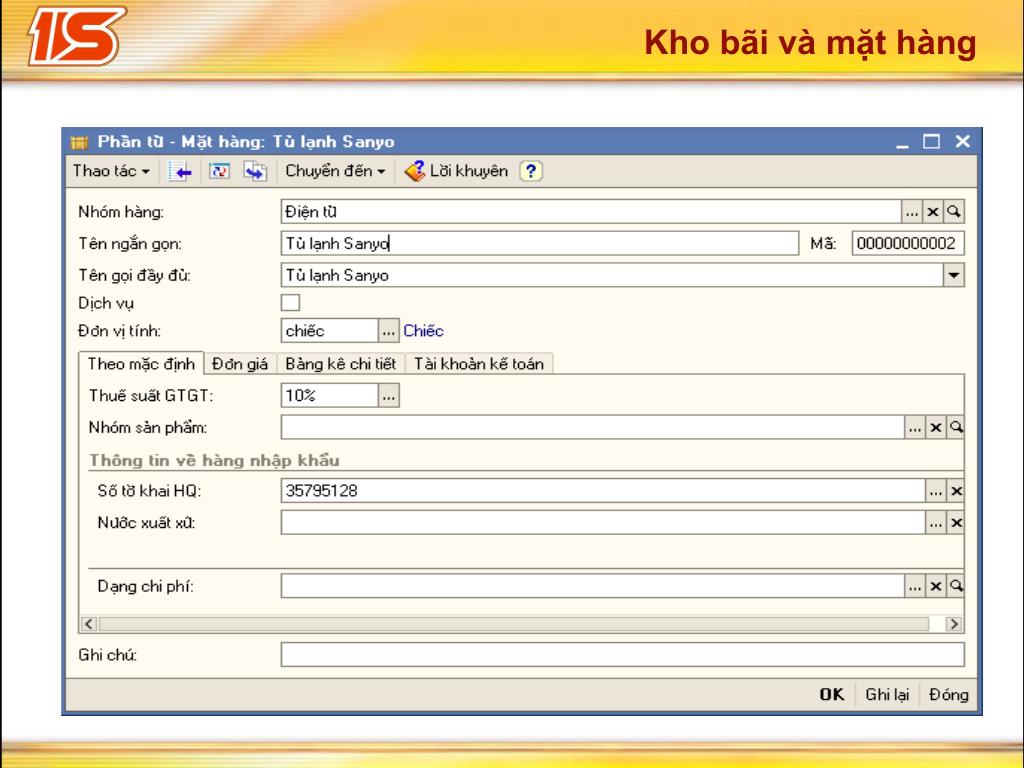Viewport: 1024px width, 768px height.
Task: Click the OK button
Action: click(832, 695)
